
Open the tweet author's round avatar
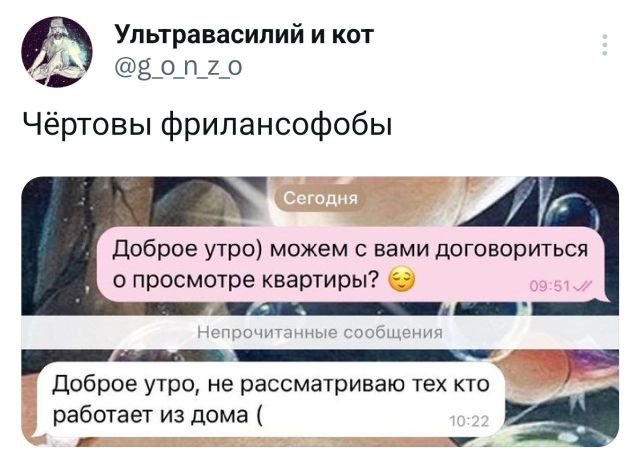pyautogui.click(x=56, y=51)
